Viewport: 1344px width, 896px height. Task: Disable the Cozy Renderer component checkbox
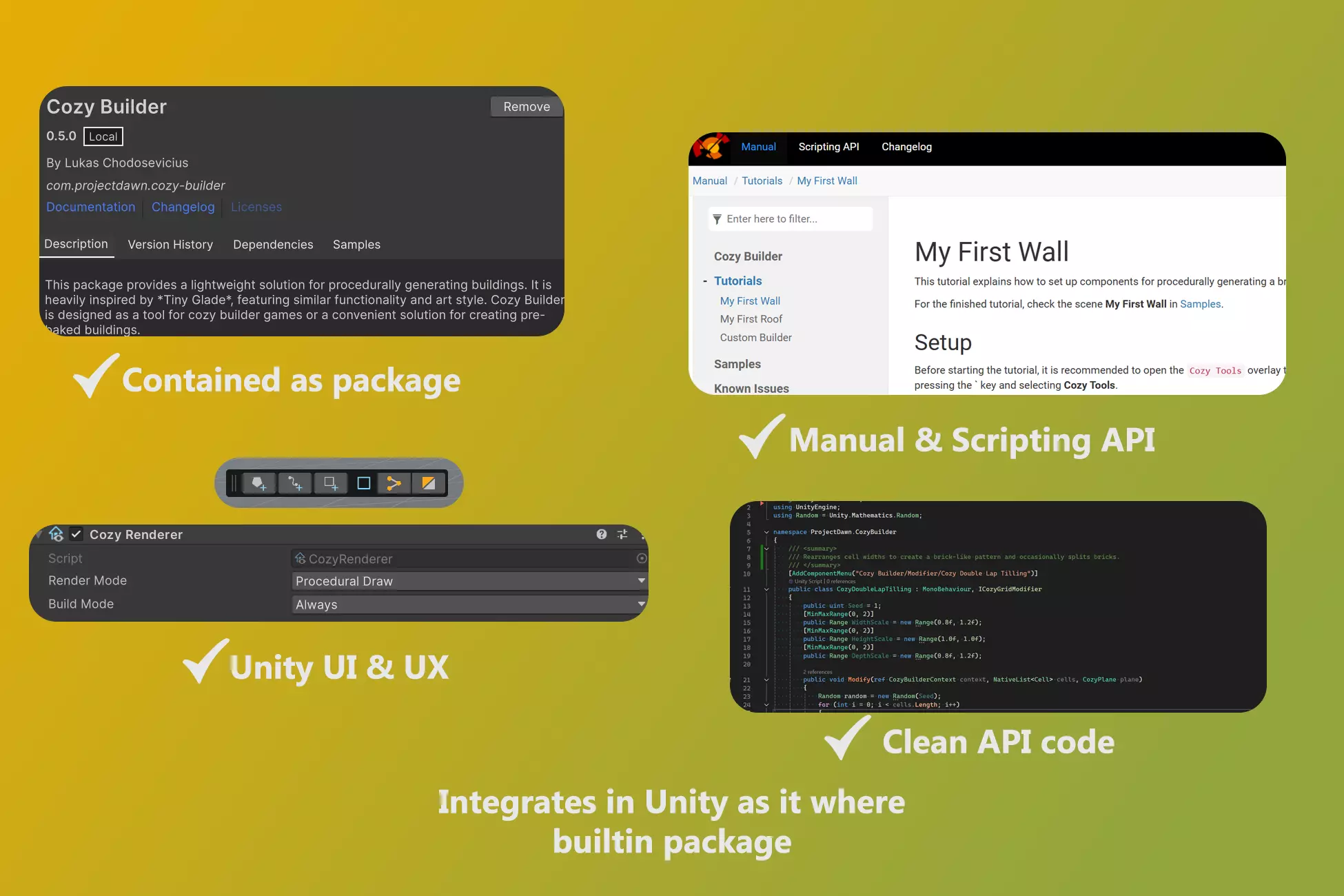point(77,534)
